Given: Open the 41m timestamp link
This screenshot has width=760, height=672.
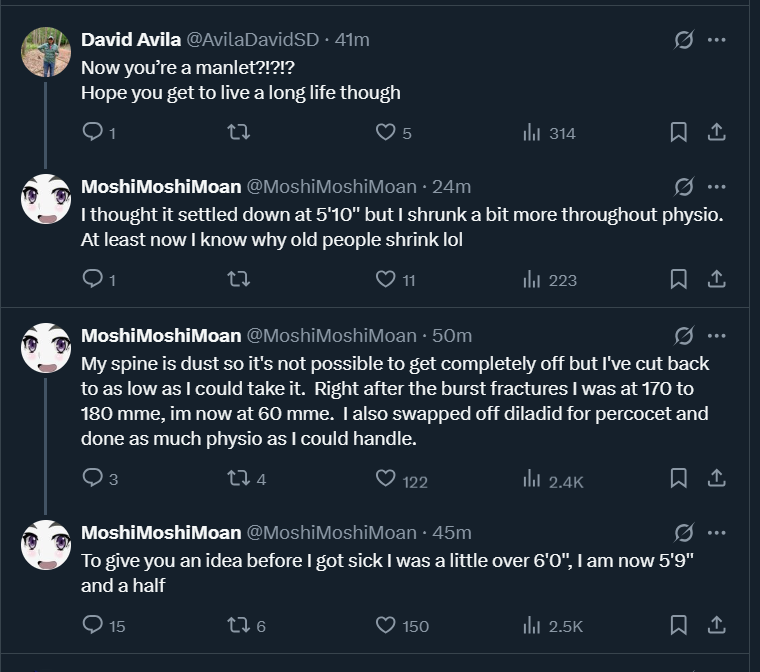Looking at the screenshot, I should tap(352, 40).
